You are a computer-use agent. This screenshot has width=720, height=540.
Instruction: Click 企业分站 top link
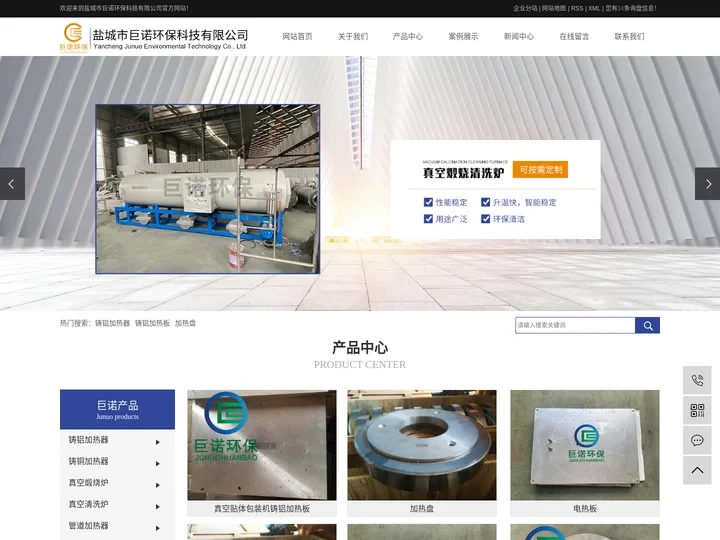pyautogui.click(x=525, y=8)
